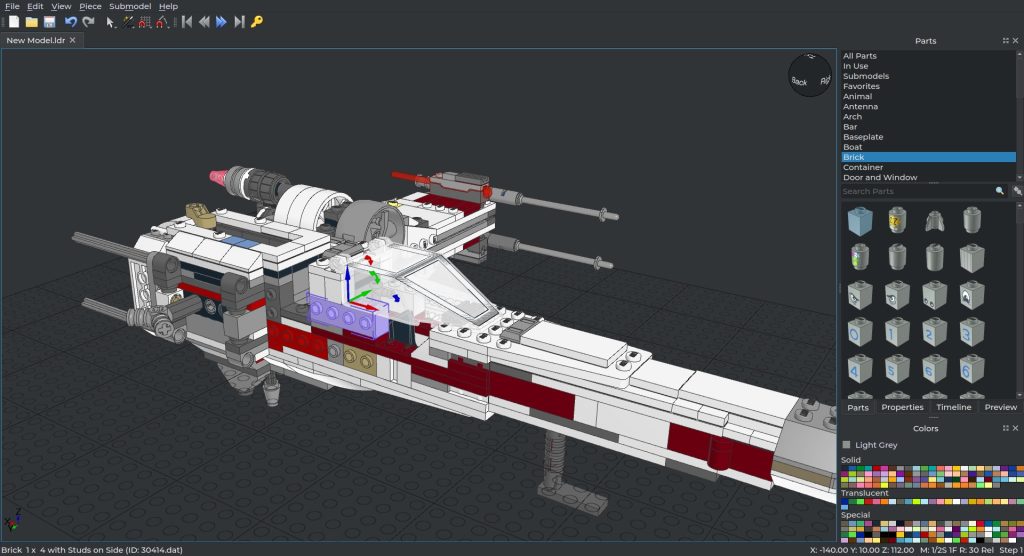Select the brick printed with number 4
The height and width of the screenshot is (556, 1024).
(x=859, y=368)
